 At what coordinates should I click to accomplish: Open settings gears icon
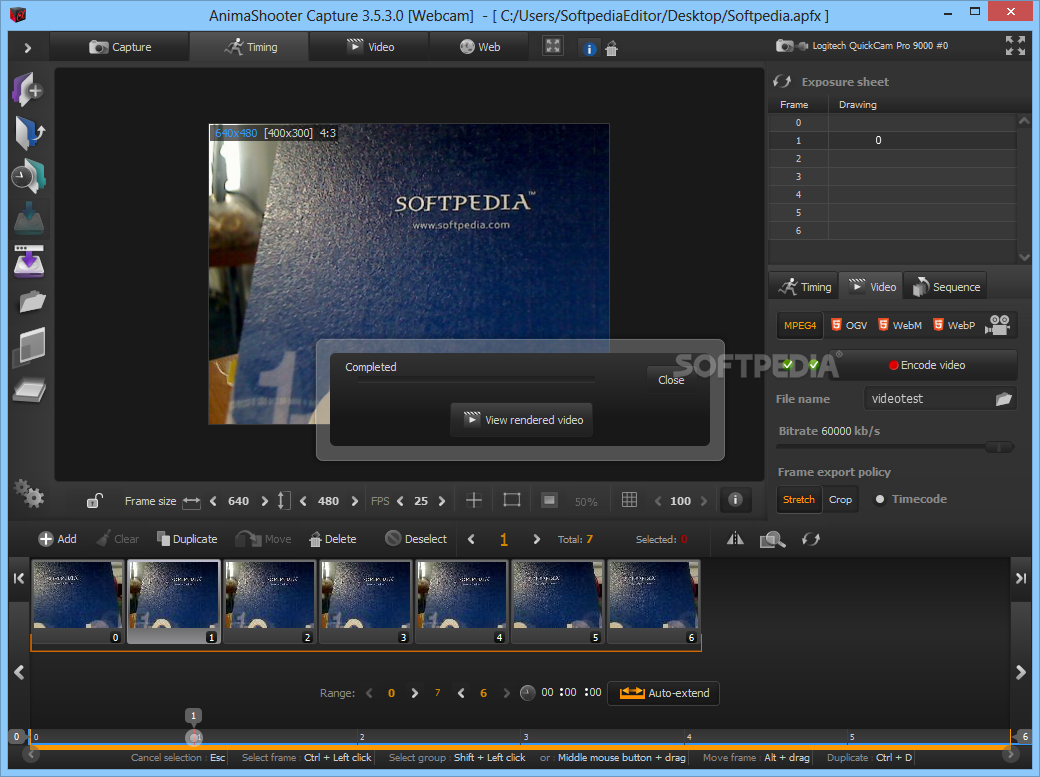pos(29,494)
